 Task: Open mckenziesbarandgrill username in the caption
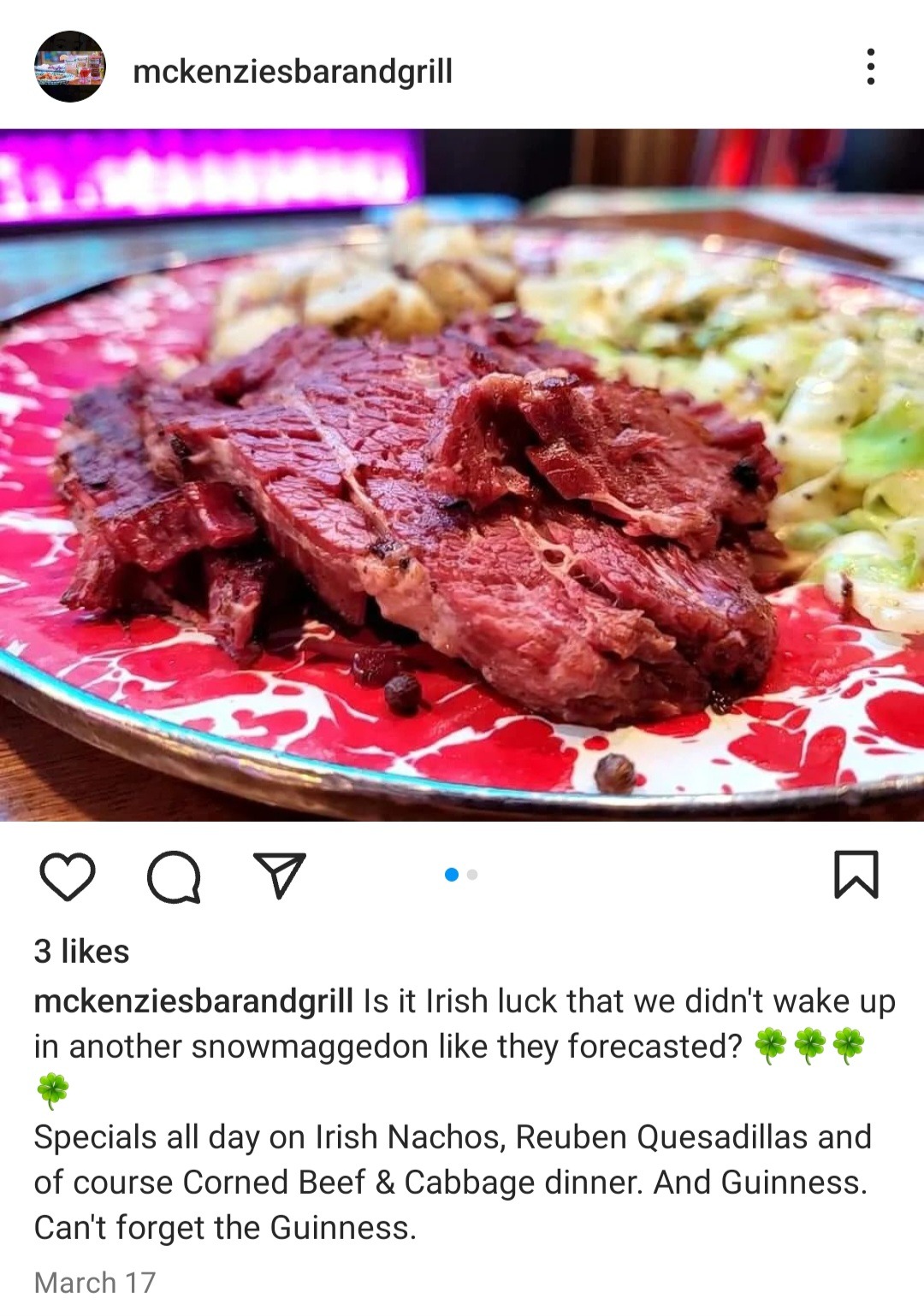193,1000
